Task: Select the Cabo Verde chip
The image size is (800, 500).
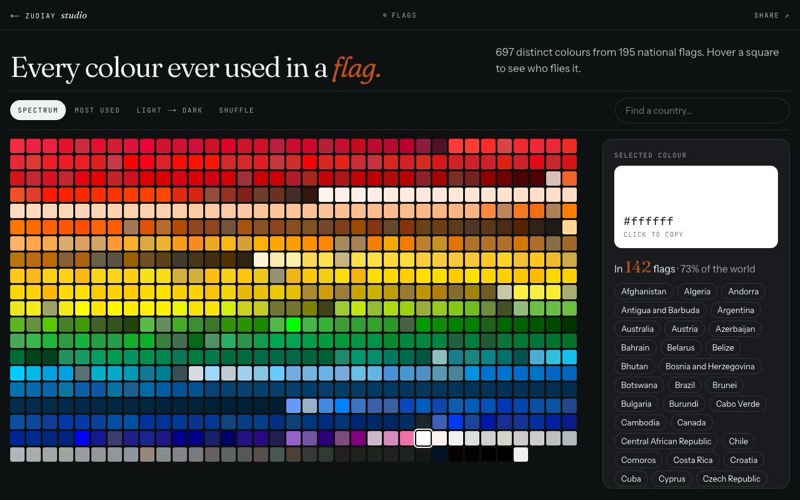Action: point(738,404)
